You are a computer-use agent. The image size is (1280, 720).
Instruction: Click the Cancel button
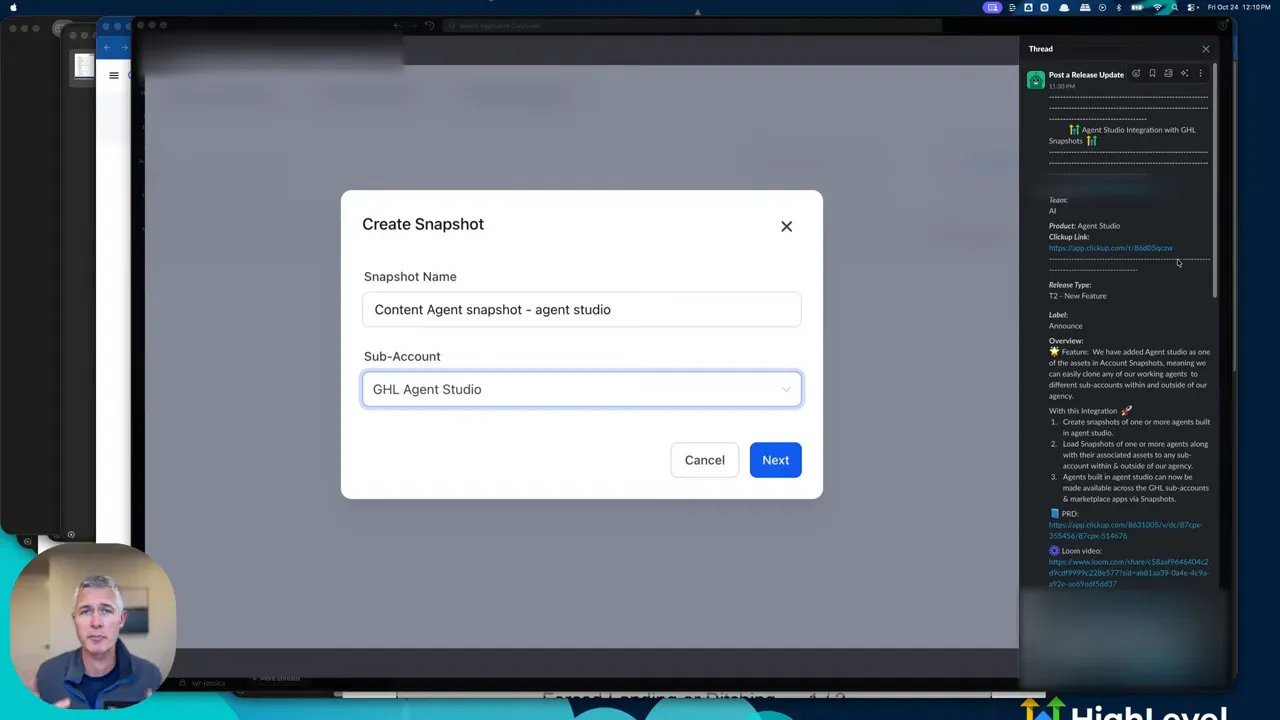pos(704,460)
